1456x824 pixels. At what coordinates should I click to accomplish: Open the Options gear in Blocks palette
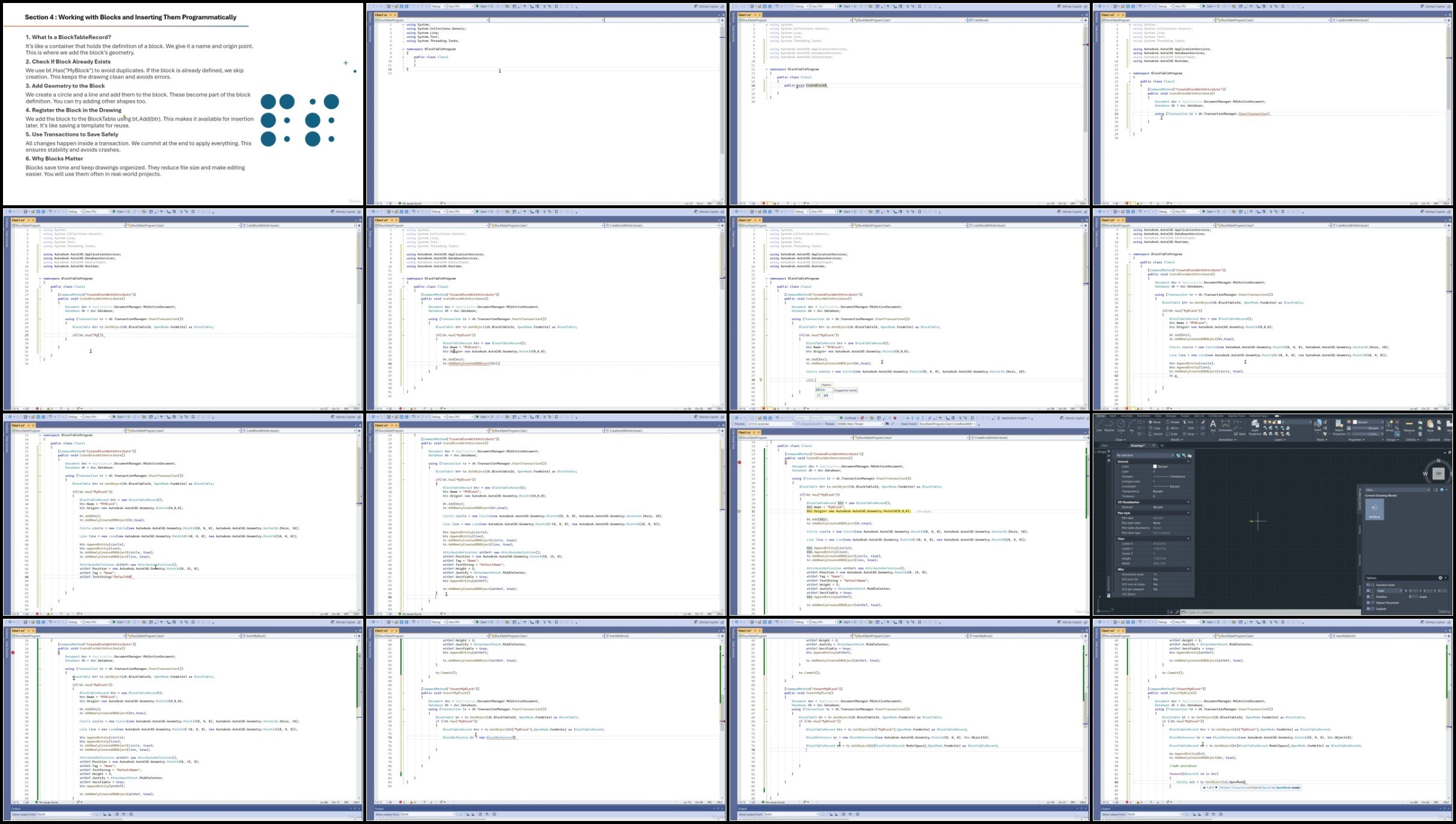click(1440, 578)
